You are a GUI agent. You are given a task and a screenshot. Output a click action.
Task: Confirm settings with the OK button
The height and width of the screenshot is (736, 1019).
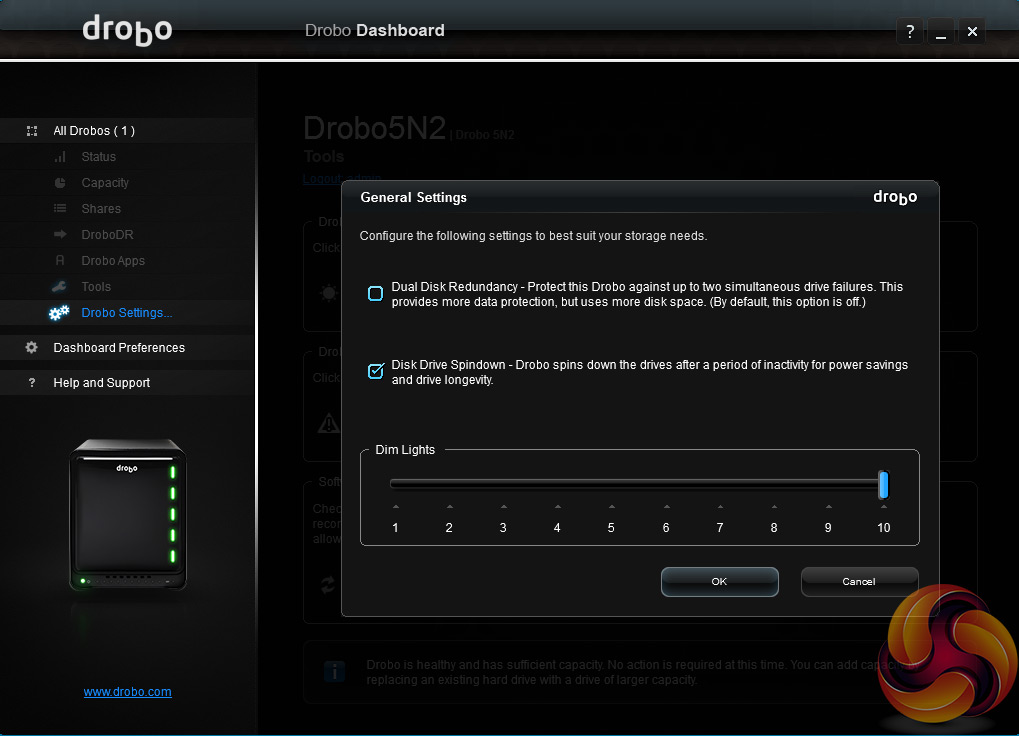pyautogui.click(x=719, y=581)
